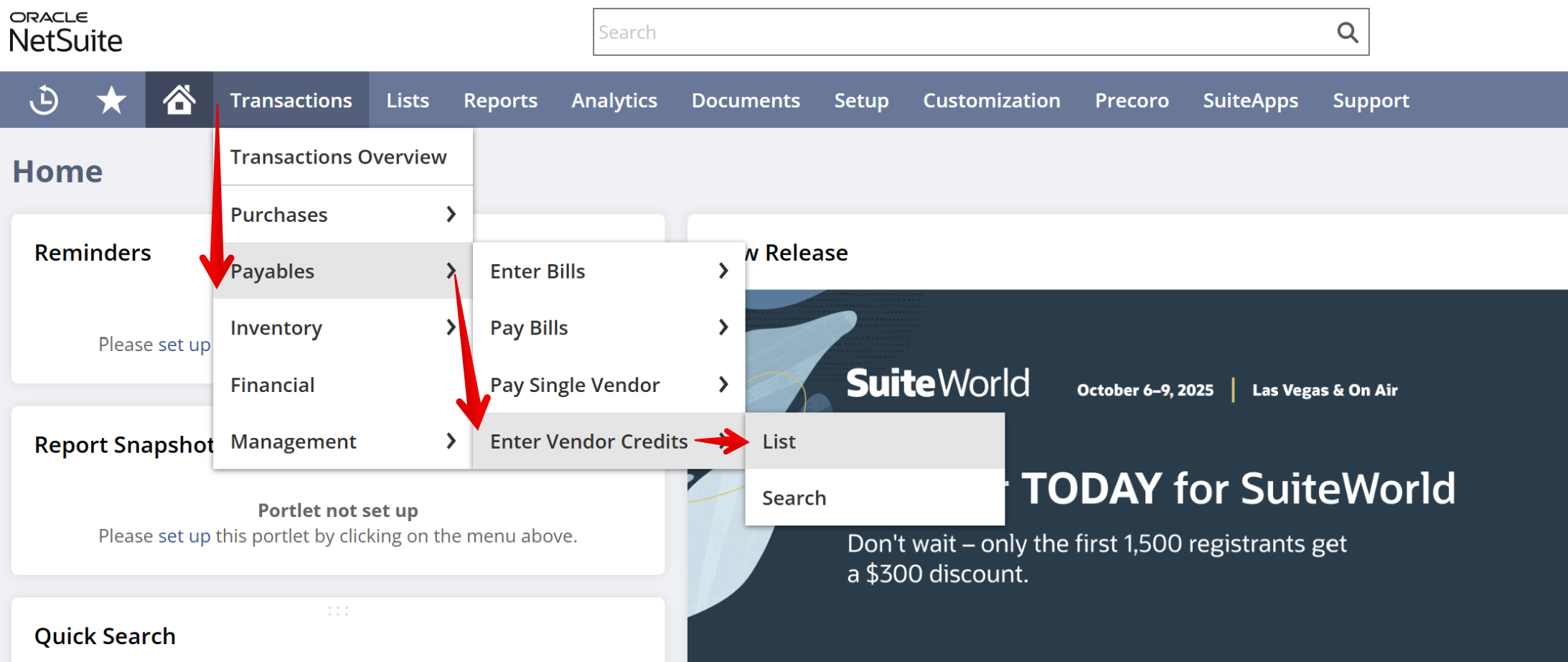Grab the Quick Search portlet drag handle
The image size is (1568, 662).
pyautogui.click(x=338, y=611)
